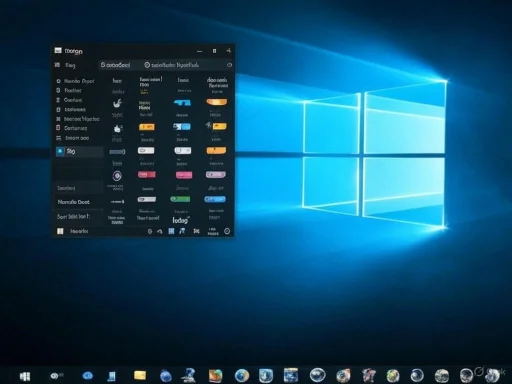Toggle the red switch in the second column
Screen dimensions: 512x384
point(147,175)
